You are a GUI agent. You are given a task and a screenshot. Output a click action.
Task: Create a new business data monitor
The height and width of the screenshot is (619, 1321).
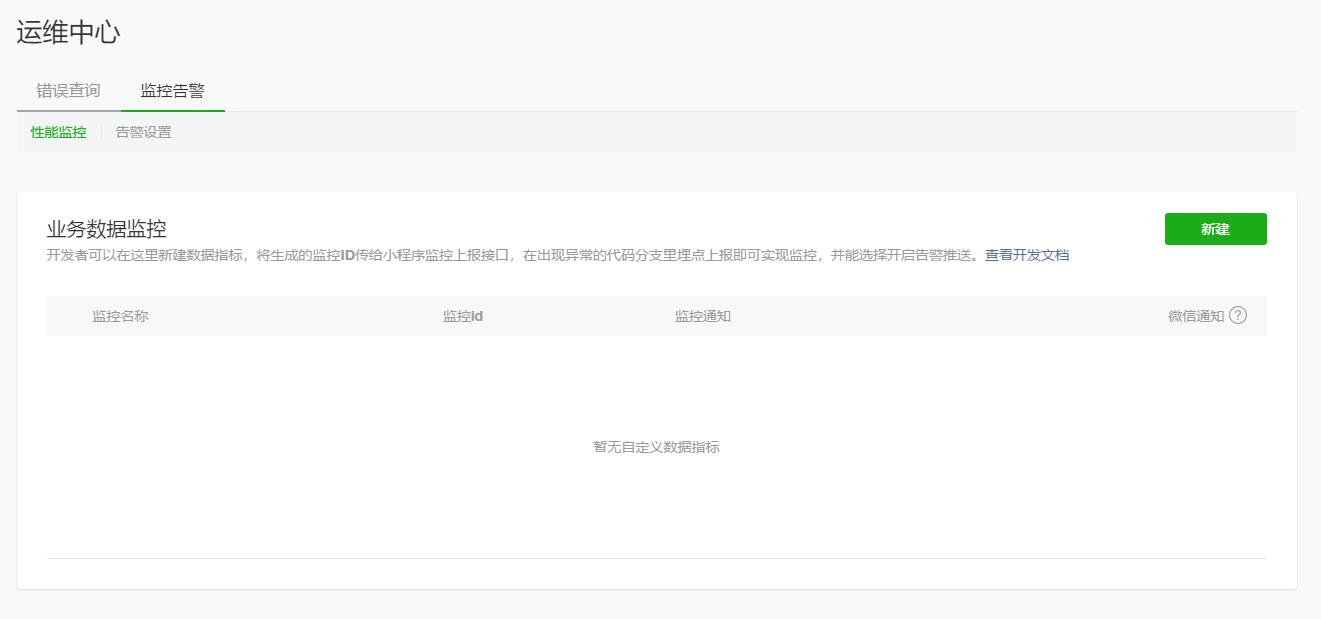1215,229
